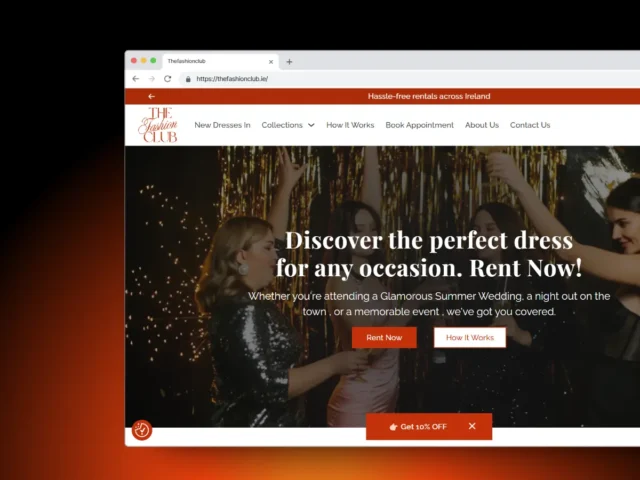Click the red macOS close window dot
Viewport: 640px width, 480px height.
(133, 60)
